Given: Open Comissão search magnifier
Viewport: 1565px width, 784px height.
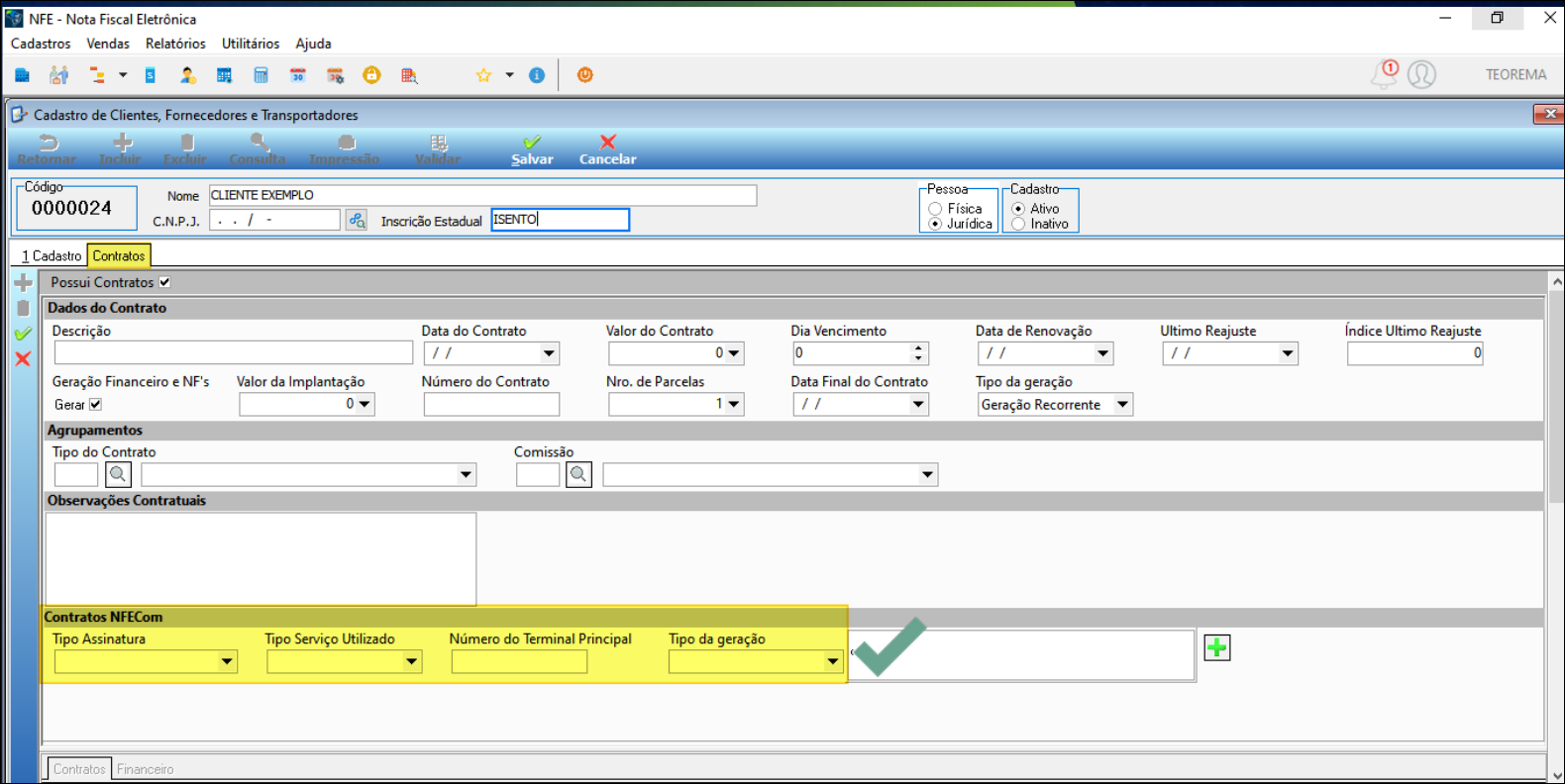Looking at the screenshot, I should pyautogui.click(x=578, y=475).
